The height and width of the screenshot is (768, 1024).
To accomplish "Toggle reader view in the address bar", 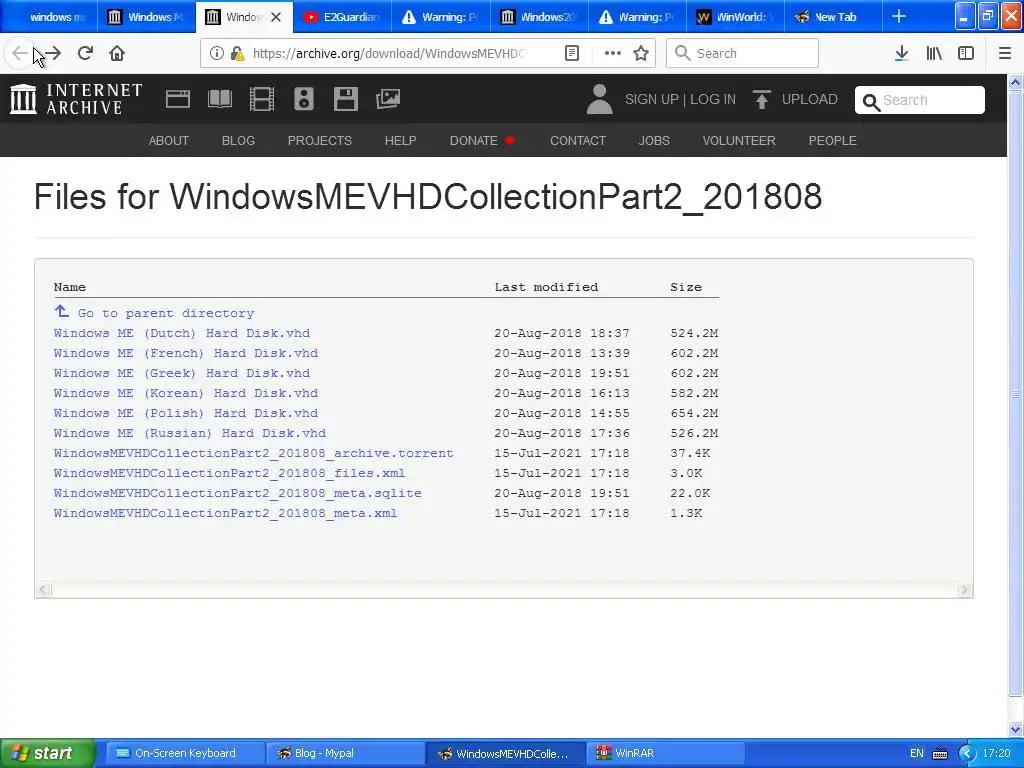I will pos(571,54).
